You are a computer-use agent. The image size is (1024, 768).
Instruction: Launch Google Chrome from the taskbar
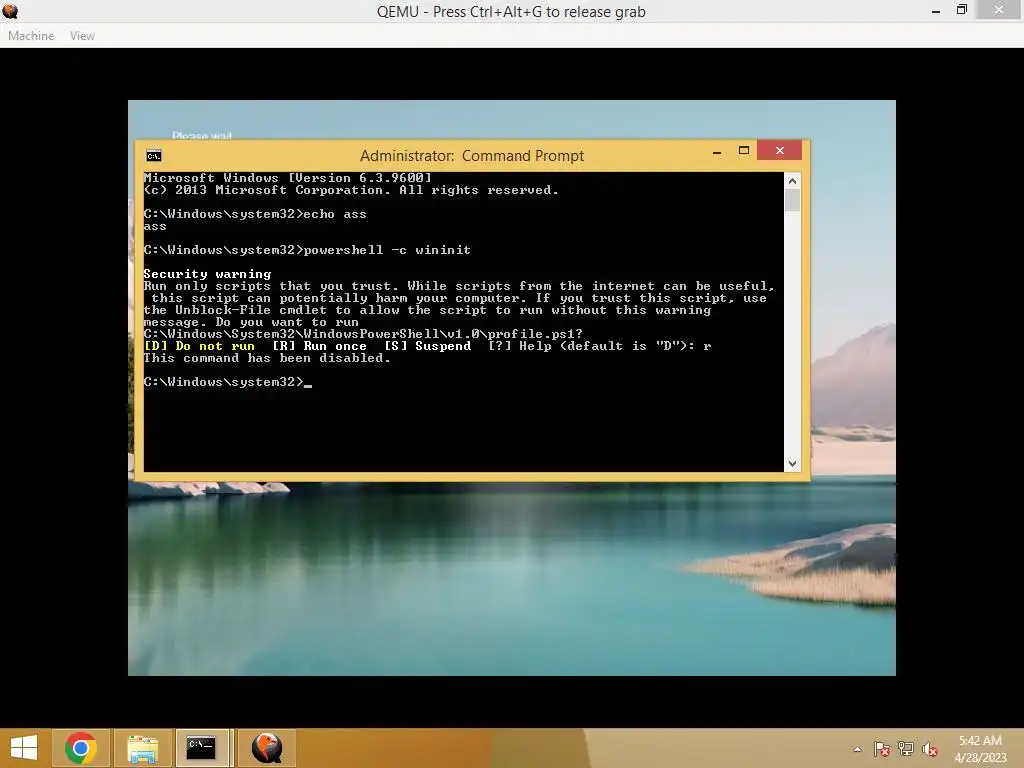pyautogui.click(x=80, y=748)
